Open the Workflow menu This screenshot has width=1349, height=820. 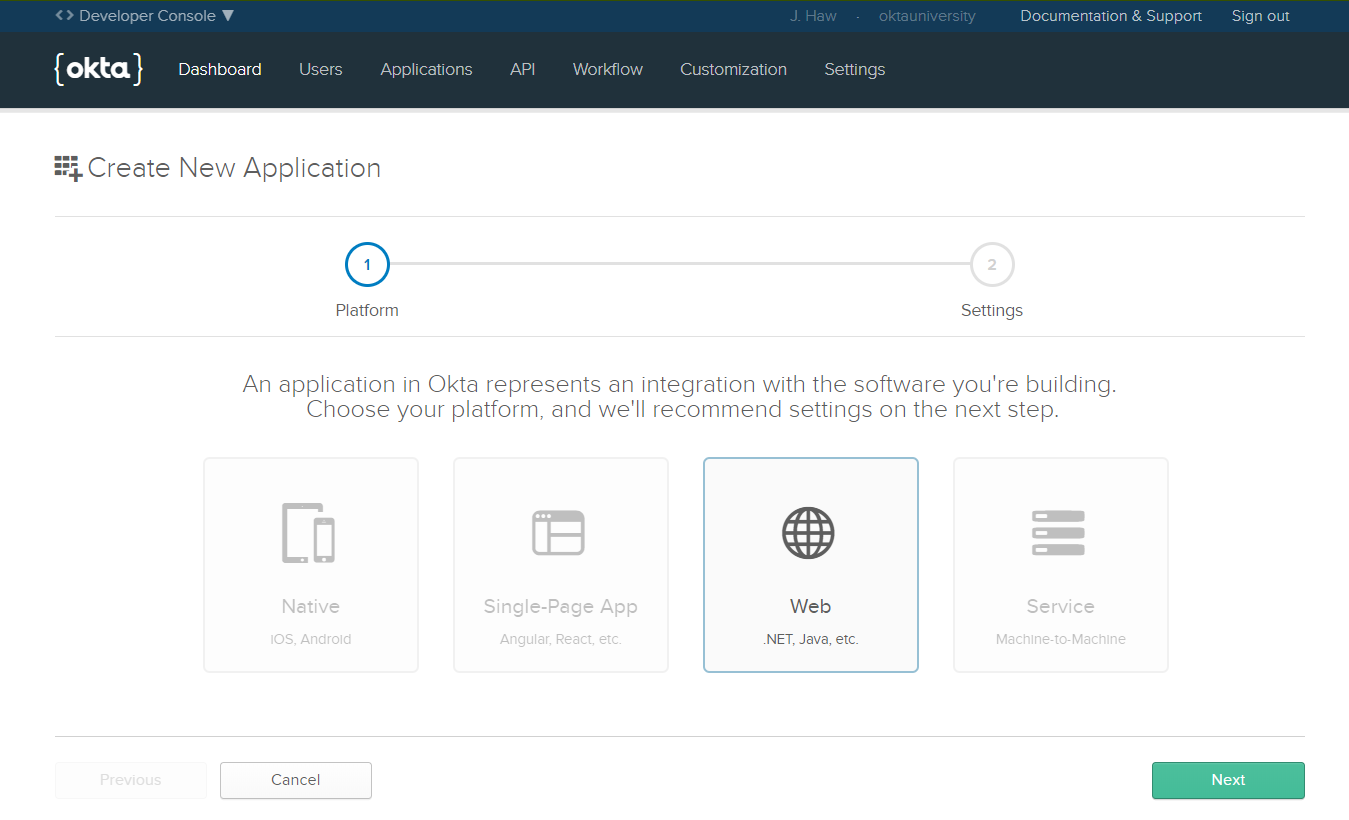click(608, 69)
